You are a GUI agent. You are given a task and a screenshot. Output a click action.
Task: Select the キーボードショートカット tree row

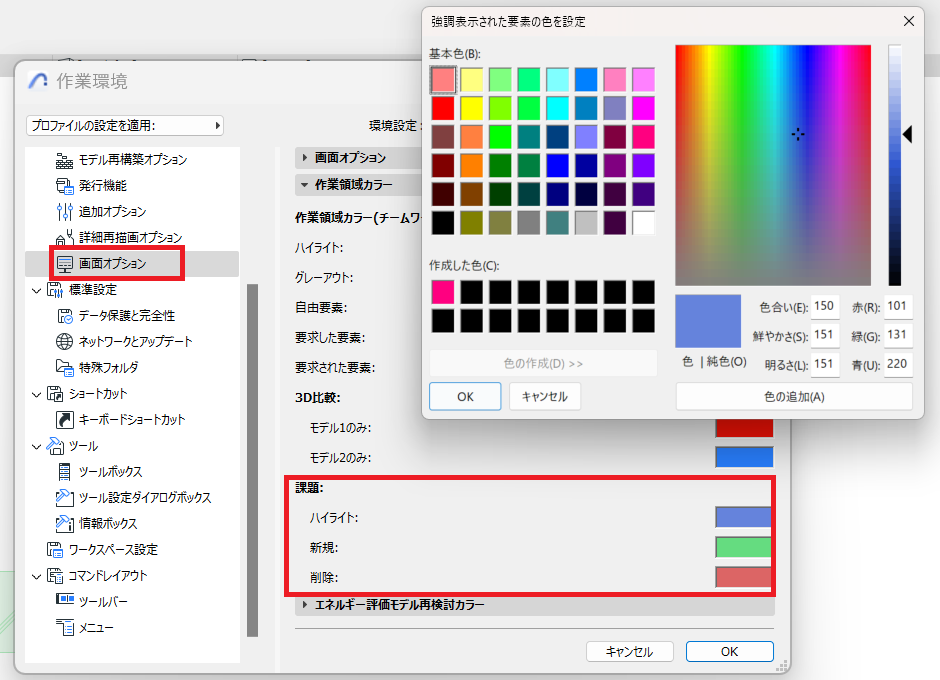tap(132, 420)
